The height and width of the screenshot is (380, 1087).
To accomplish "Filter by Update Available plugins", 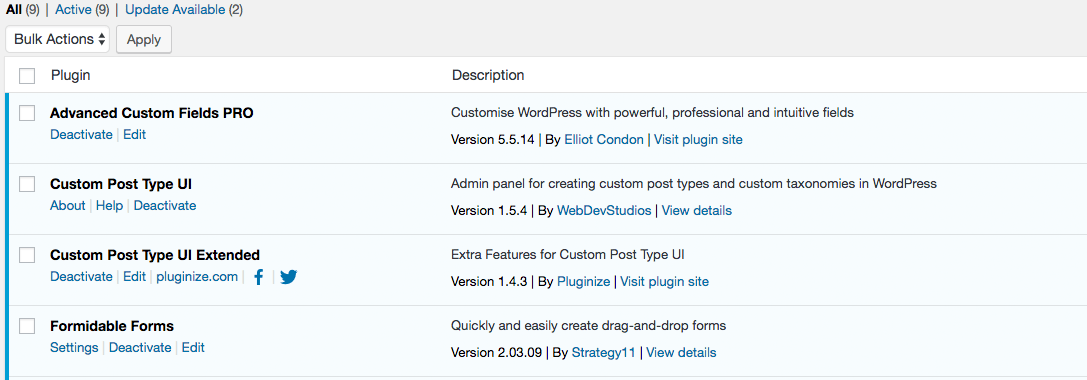I will tap(175, 10).
